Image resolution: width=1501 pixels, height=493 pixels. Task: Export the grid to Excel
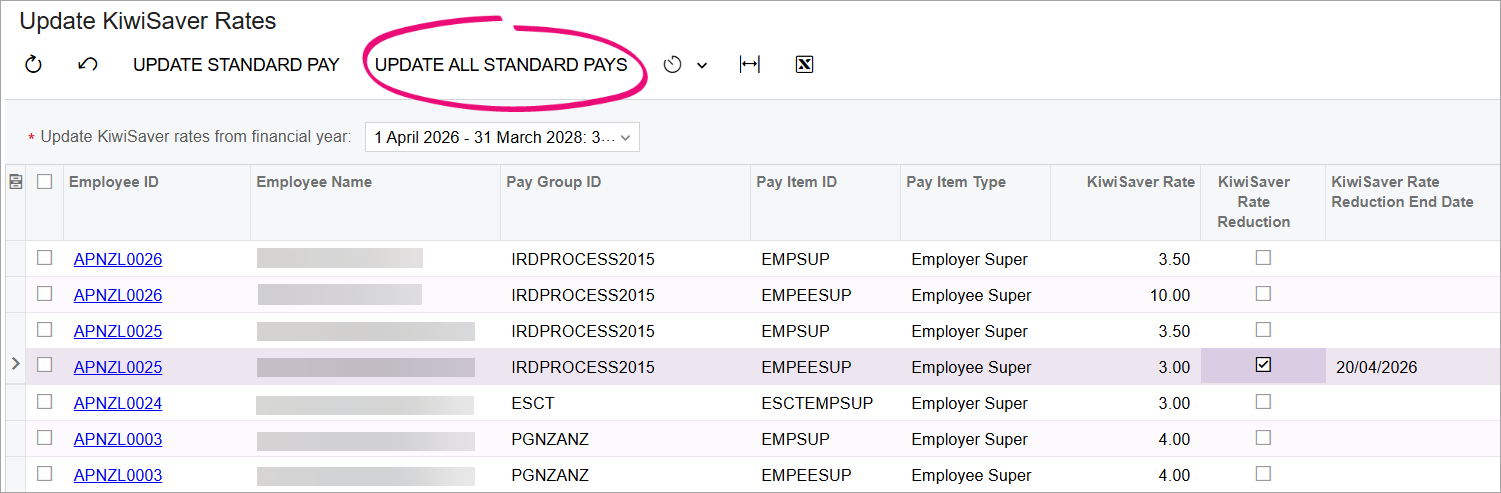(x=804, y=65)
